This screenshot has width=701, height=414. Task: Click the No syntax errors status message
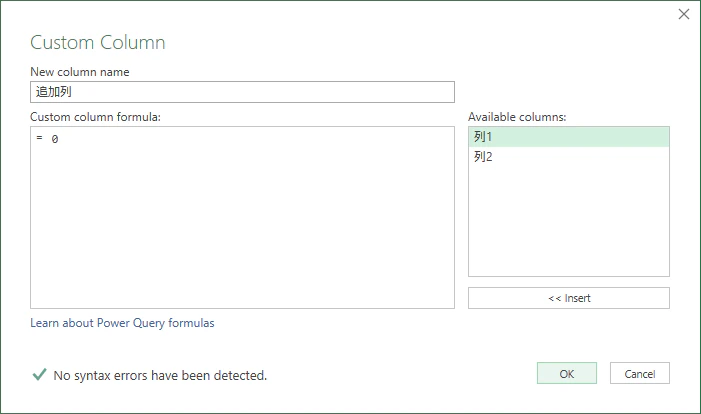(160, 376)
